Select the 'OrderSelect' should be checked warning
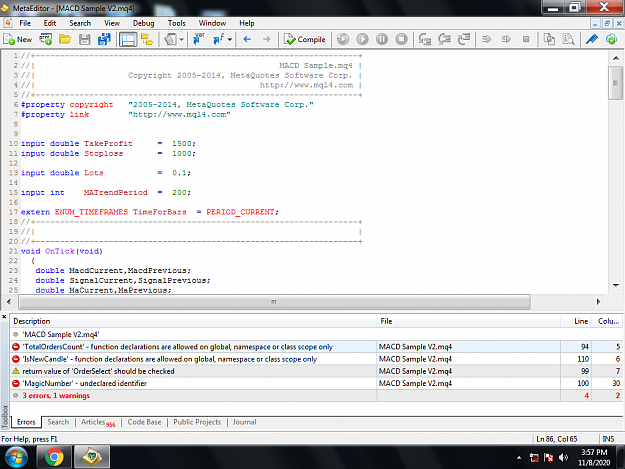 pyautogui.click(x=316, y=371)
